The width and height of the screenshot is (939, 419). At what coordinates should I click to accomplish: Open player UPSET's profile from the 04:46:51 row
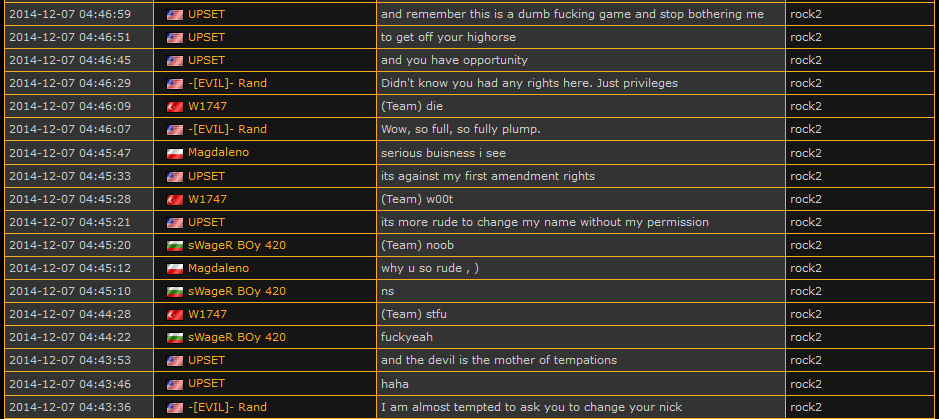[x=206, y=37]
